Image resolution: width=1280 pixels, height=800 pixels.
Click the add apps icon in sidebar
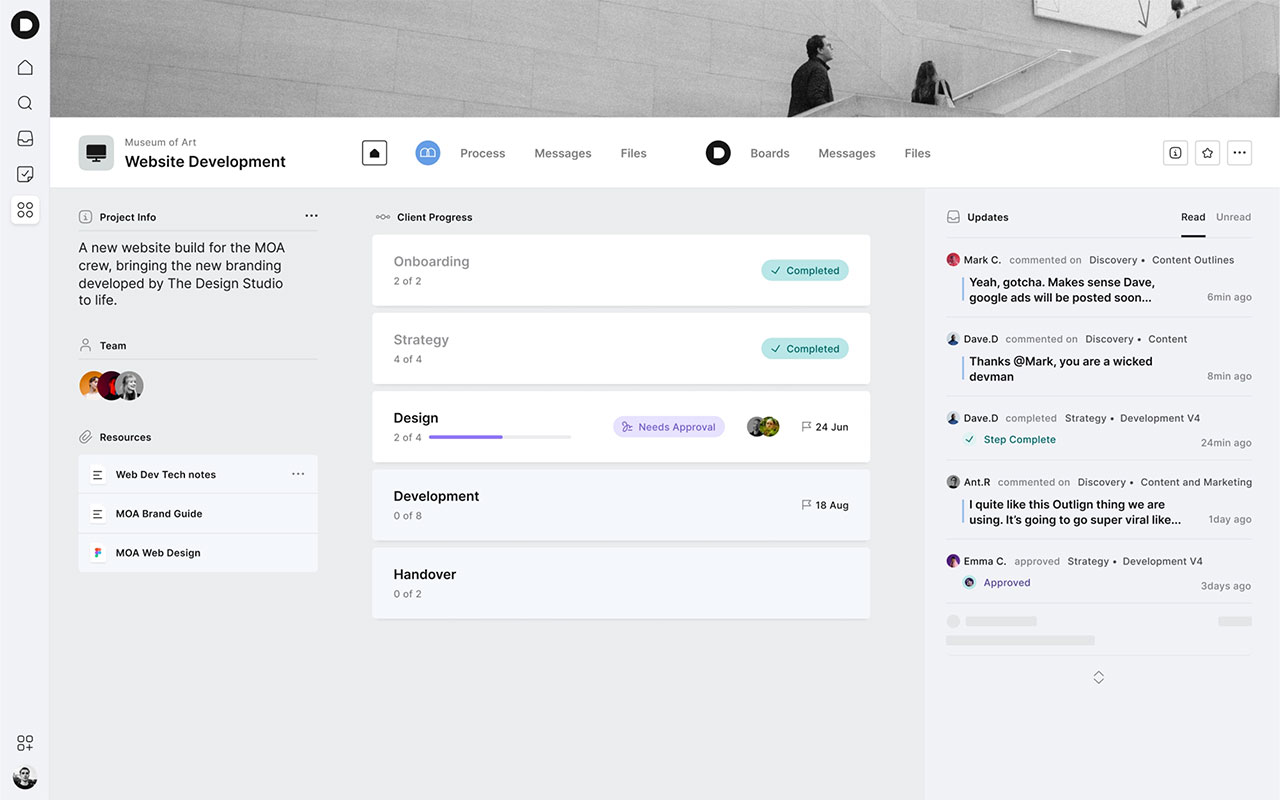click(x=25, y=743)
